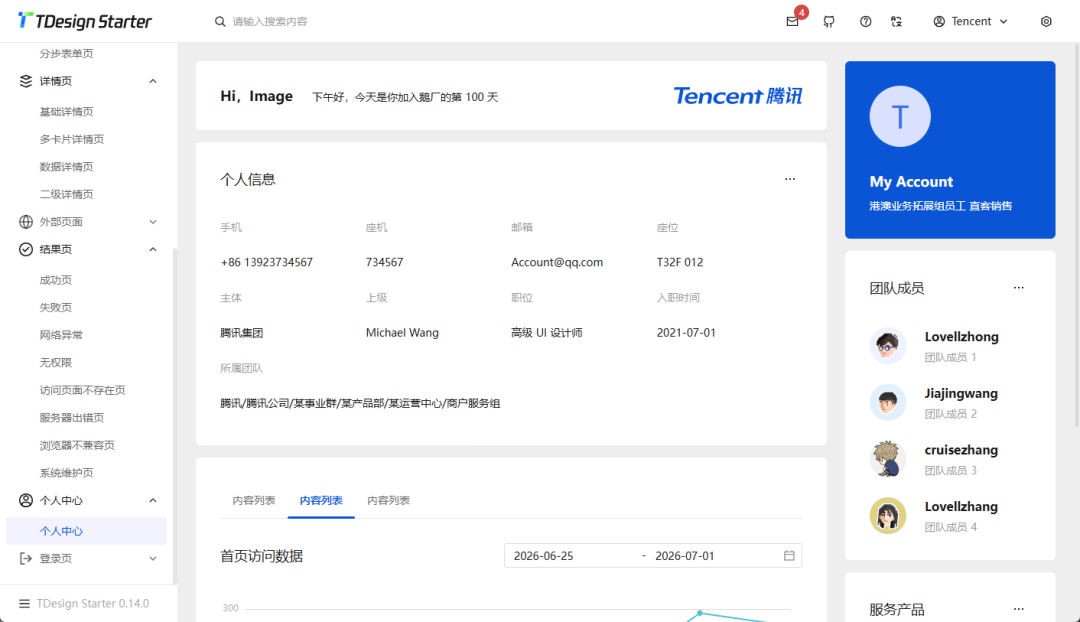Collapse the 结果页 menu chevron
The height and width of the screenshot is (622, 1080).
(153, 249)
